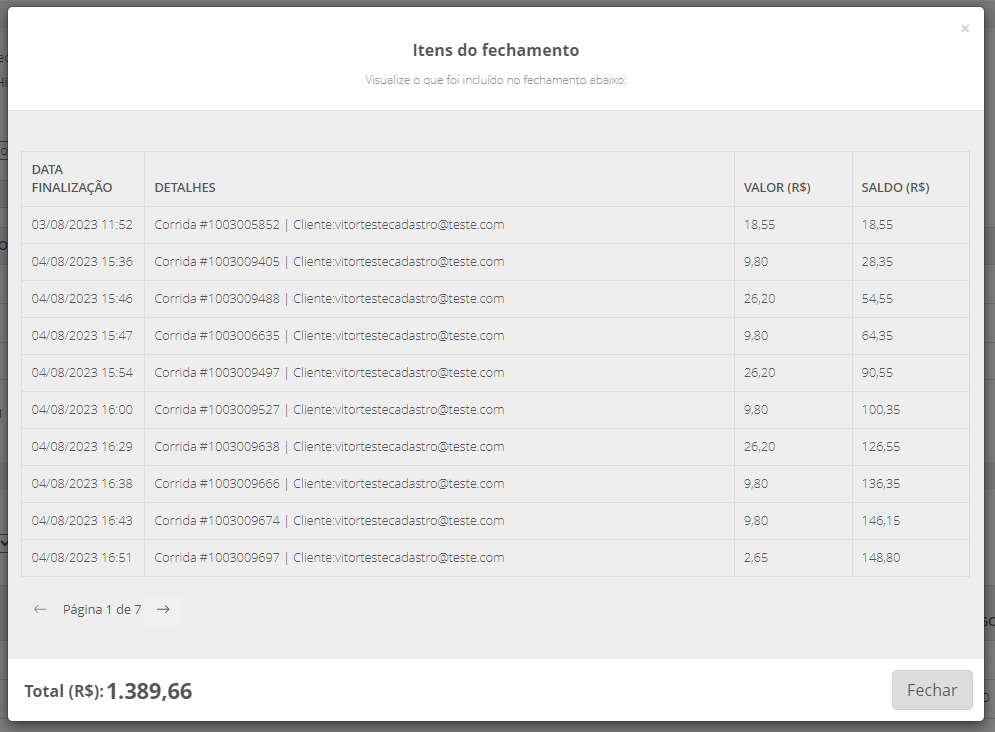The height and width of the screenshot is (732, 995).
Task: Select the saldo value 90,55
Action: [877, 372]
